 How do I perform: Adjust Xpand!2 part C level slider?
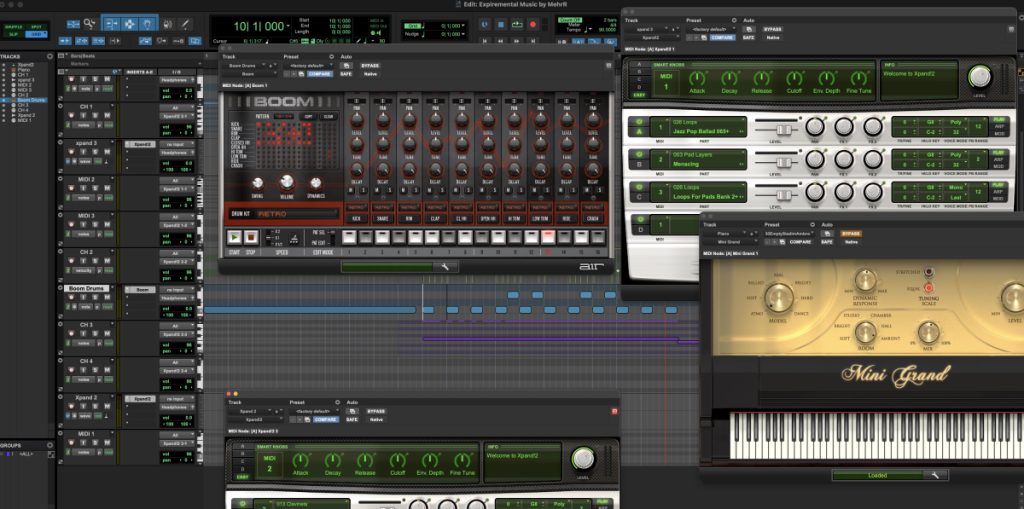click(x=784, y=195)
